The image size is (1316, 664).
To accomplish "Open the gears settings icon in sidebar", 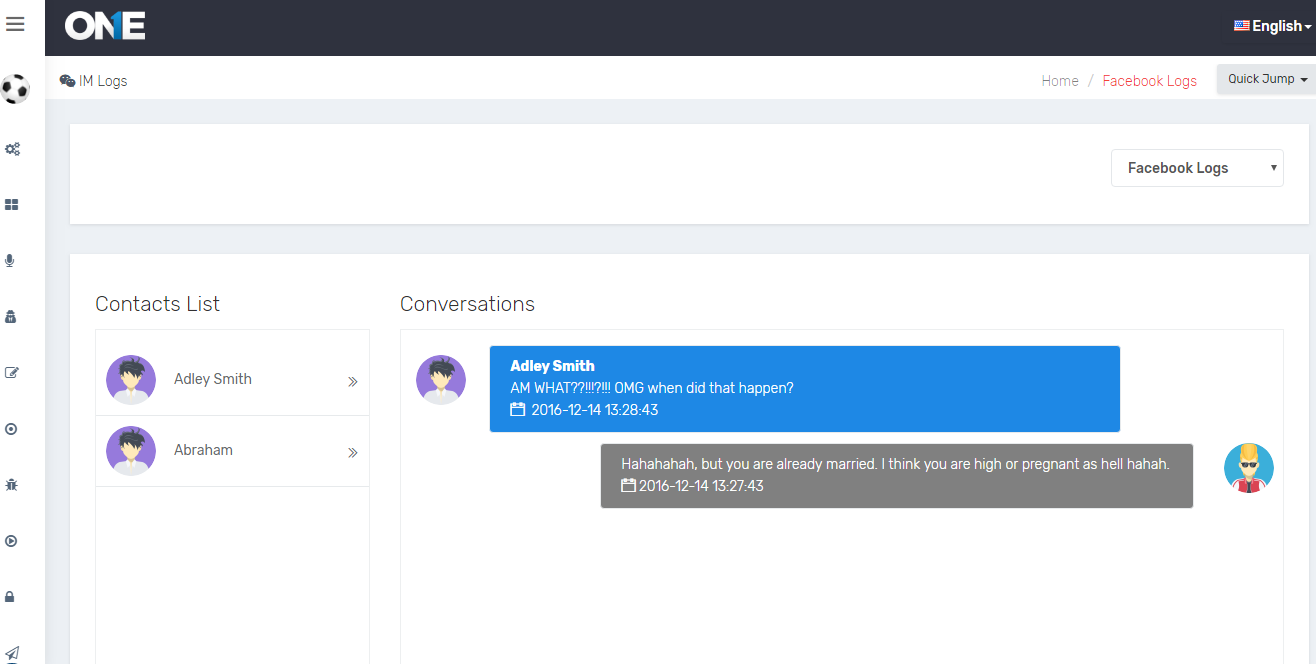I will [12, 149].
